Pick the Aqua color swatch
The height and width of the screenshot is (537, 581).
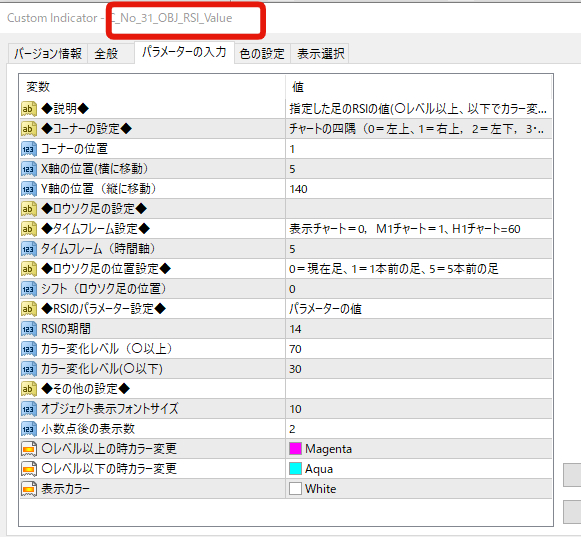[x=295, y=469]
